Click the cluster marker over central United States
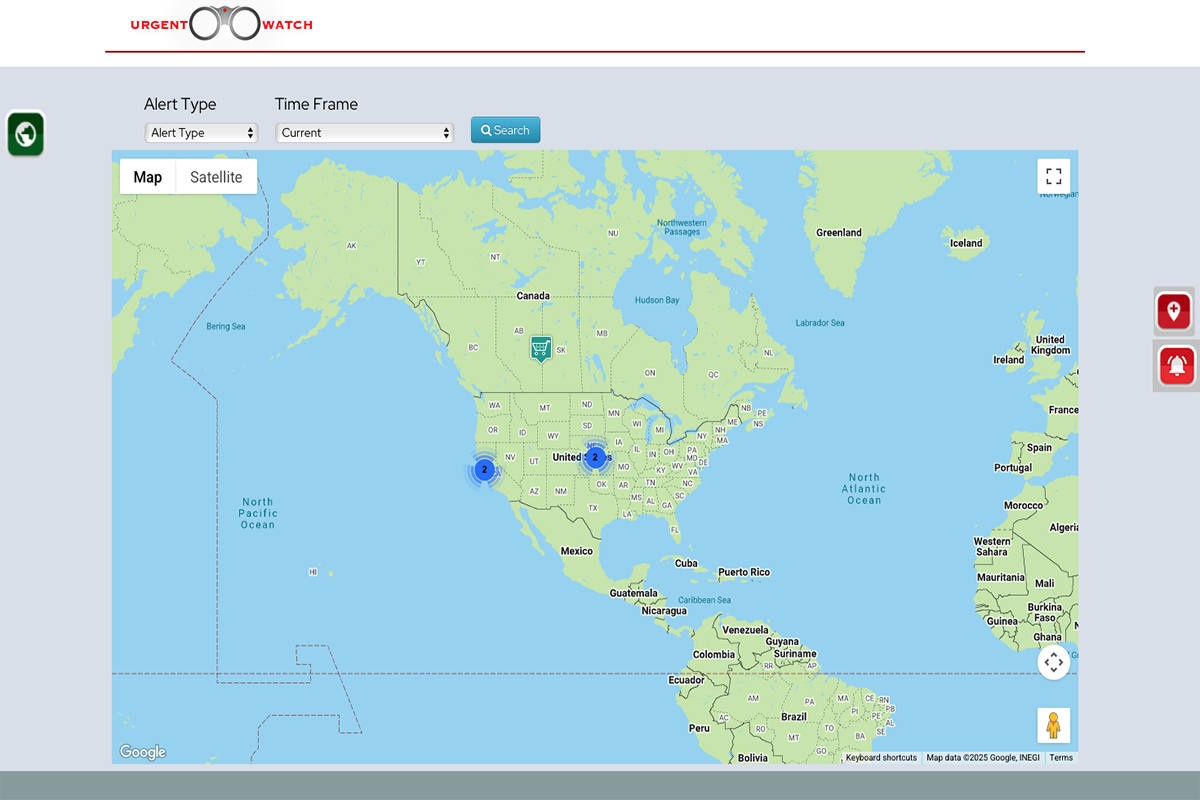 point(595,457)
